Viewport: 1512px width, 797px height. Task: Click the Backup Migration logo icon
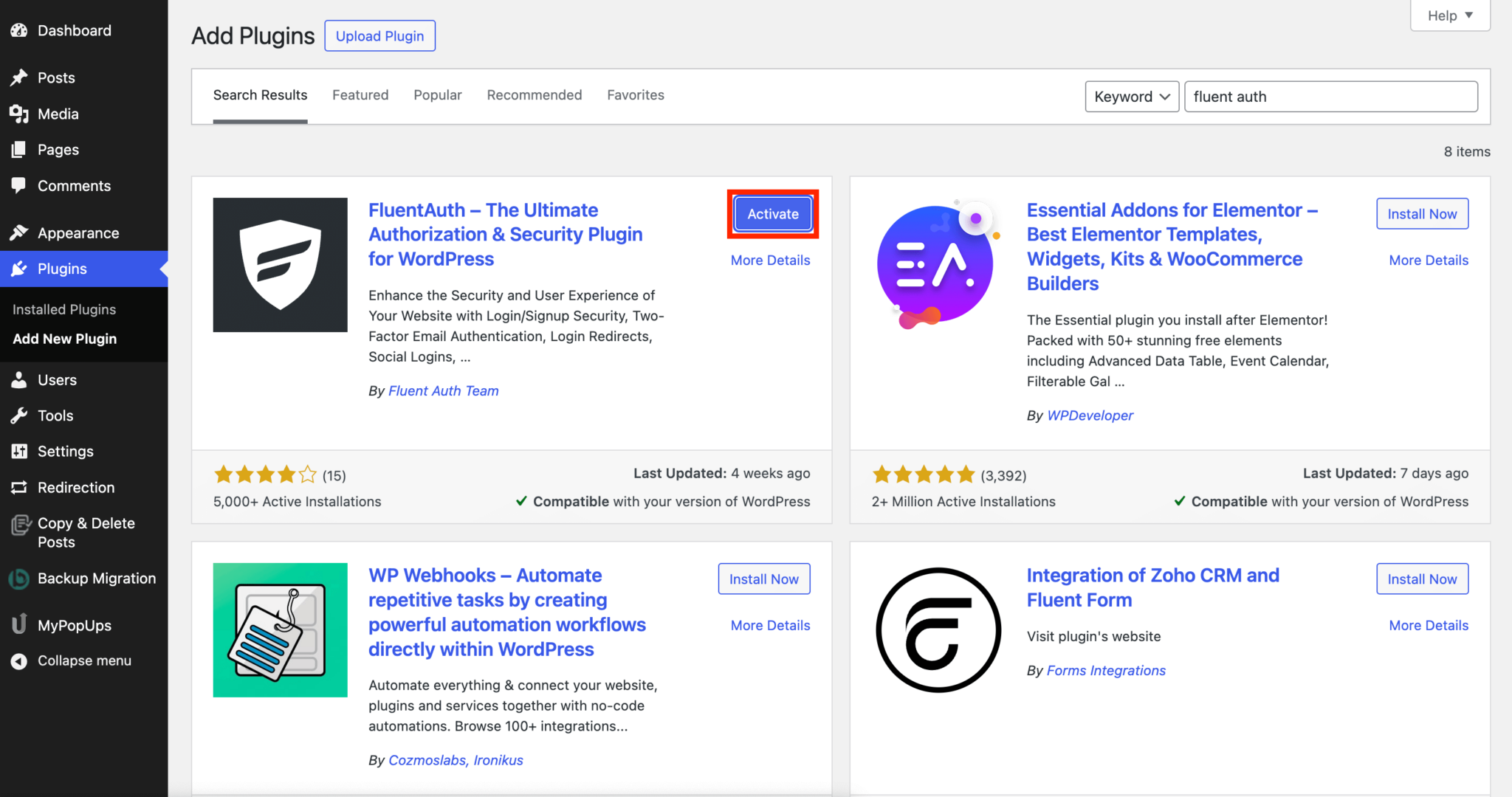[19, 579]
